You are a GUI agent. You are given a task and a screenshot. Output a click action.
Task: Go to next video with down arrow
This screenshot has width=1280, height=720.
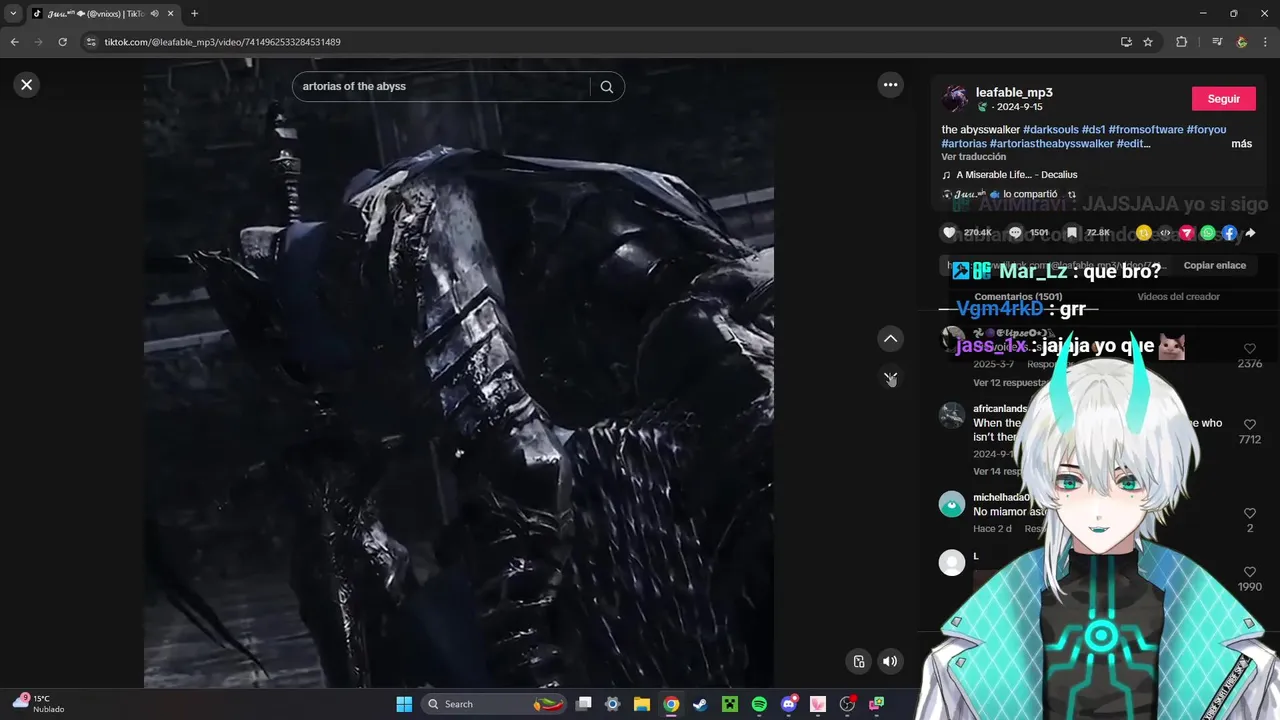click(x=890, y=378)
